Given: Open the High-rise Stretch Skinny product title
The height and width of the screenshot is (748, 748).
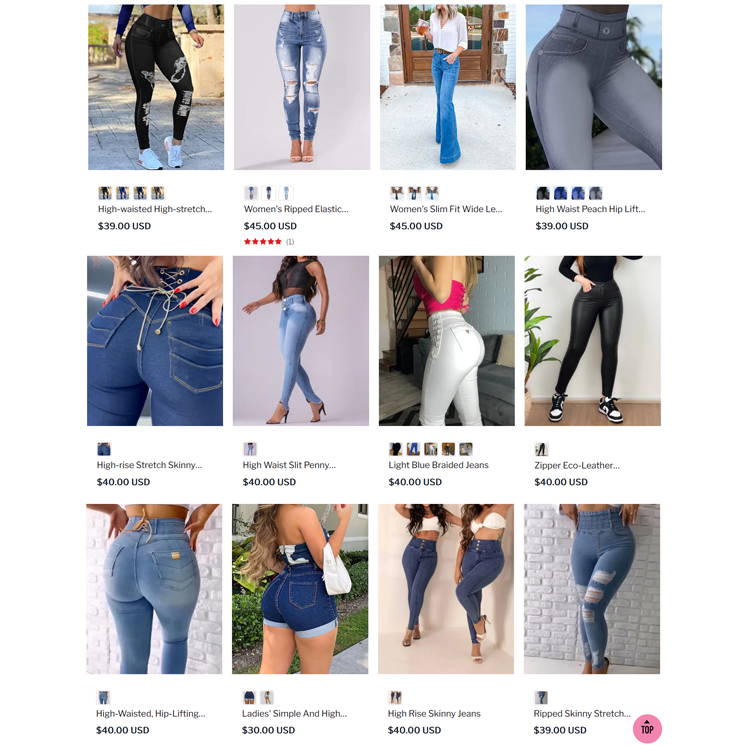Looking at the screenshot, I should point(149,465).
